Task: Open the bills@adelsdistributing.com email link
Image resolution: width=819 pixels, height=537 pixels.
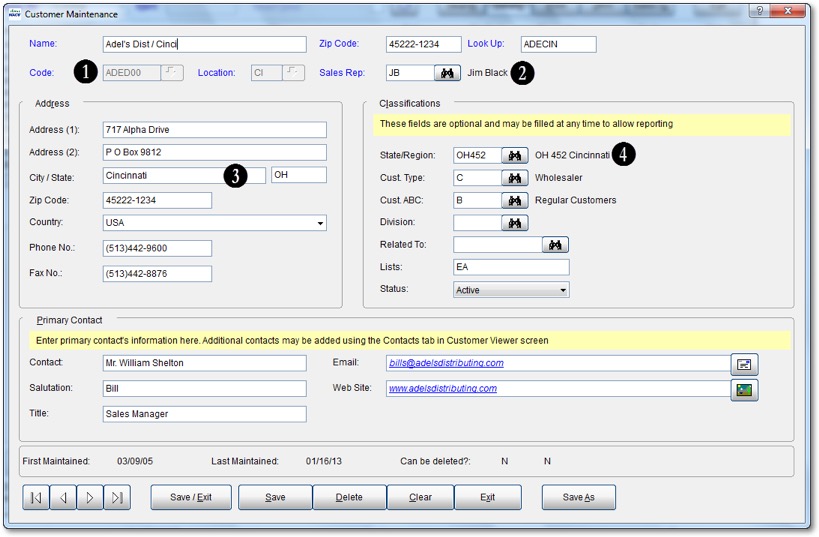Action: (x=447, y=363)
